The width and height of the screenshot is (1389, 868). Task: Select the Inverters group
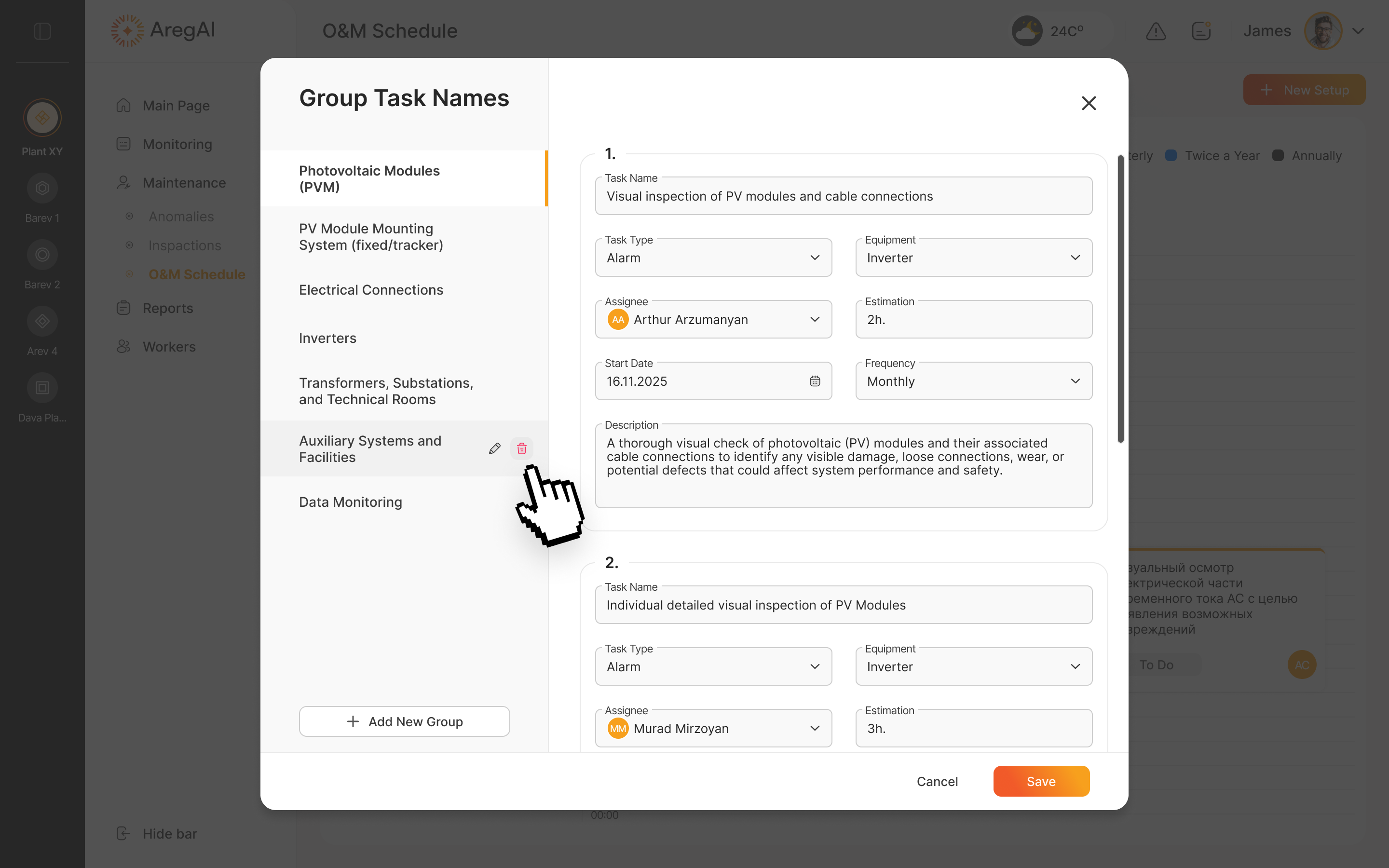pyautogui.click(x=328, y=338)
